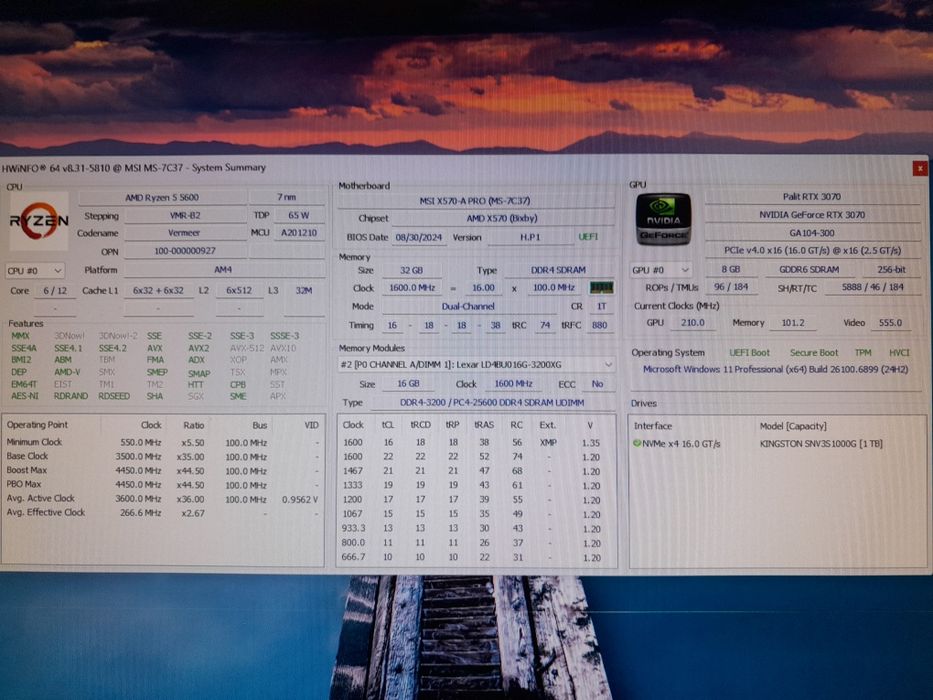Screen dimensions: 933x700
Task: Click the BIOS date 08/30/2024
Action: coord(419,237)
